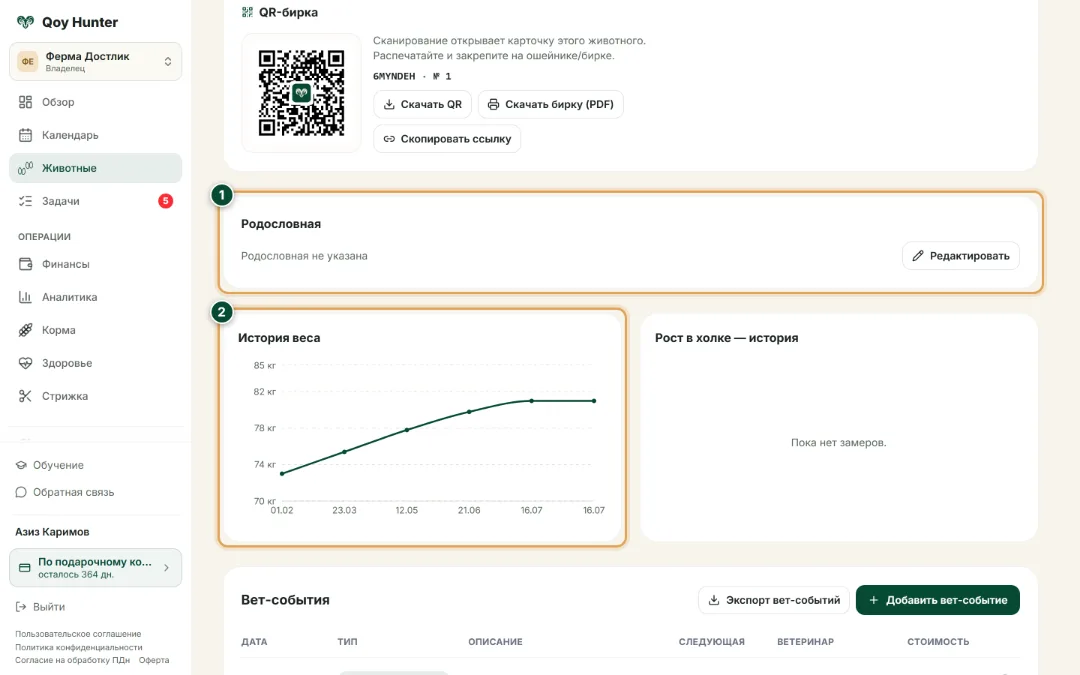The height and width of the screenshot is (675, 1080).
Task: Click the Стрижка scissors icon
Action: tap(25, 396)
